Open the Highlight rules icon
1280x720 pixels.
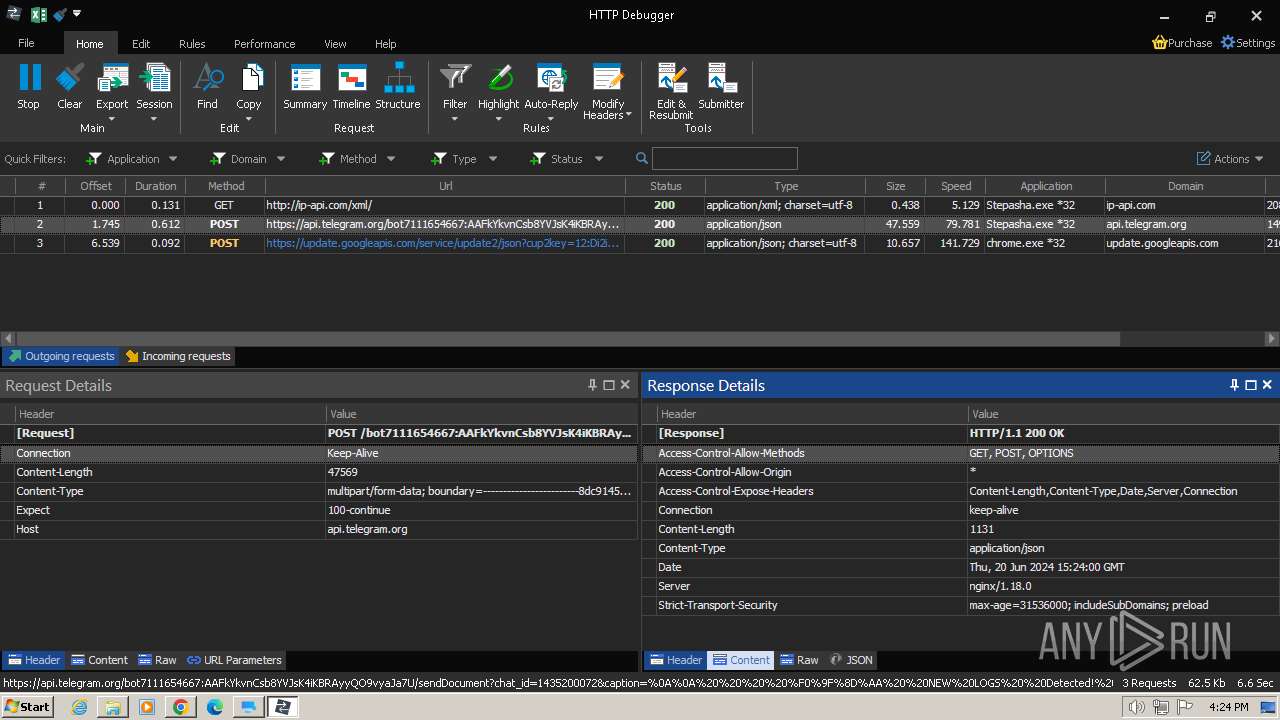pos(499,78)
